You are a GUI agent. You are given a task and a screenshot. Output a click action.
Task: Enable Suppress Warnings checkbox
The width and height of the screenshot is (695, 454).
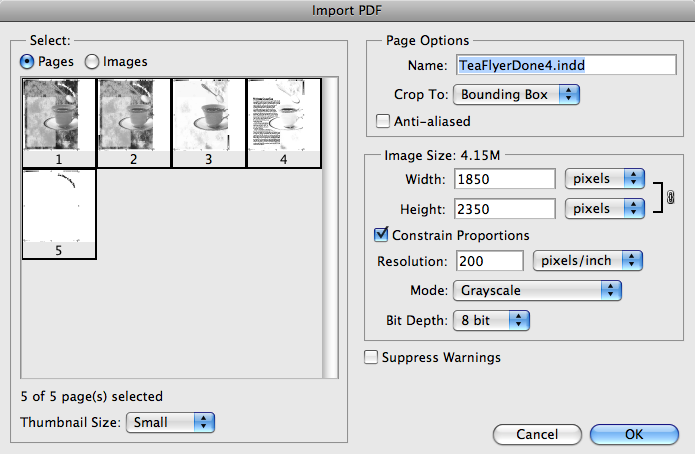[x=371, y=357]
